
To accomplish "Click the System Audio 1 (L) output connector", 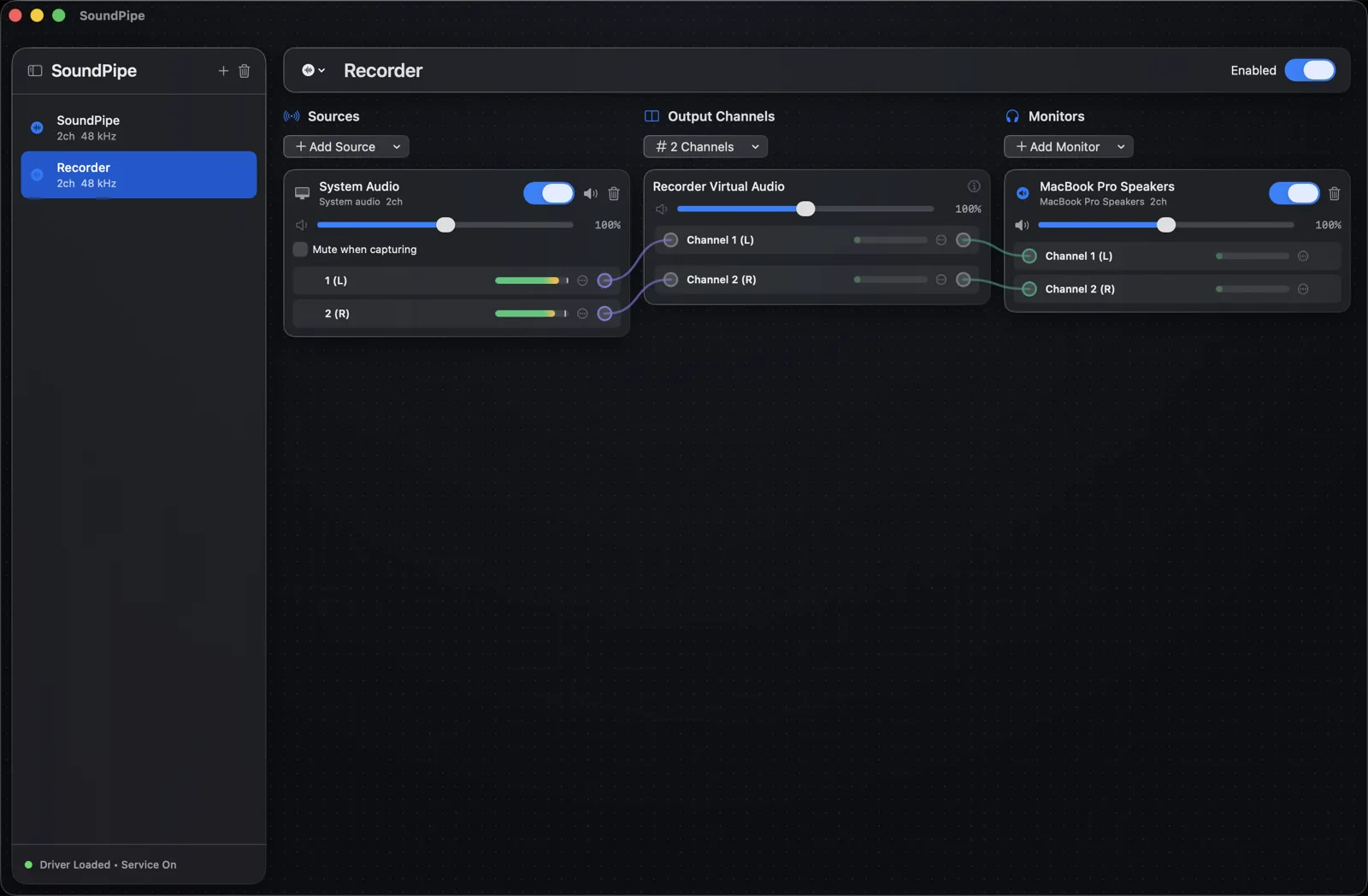I will coord(604,280).
